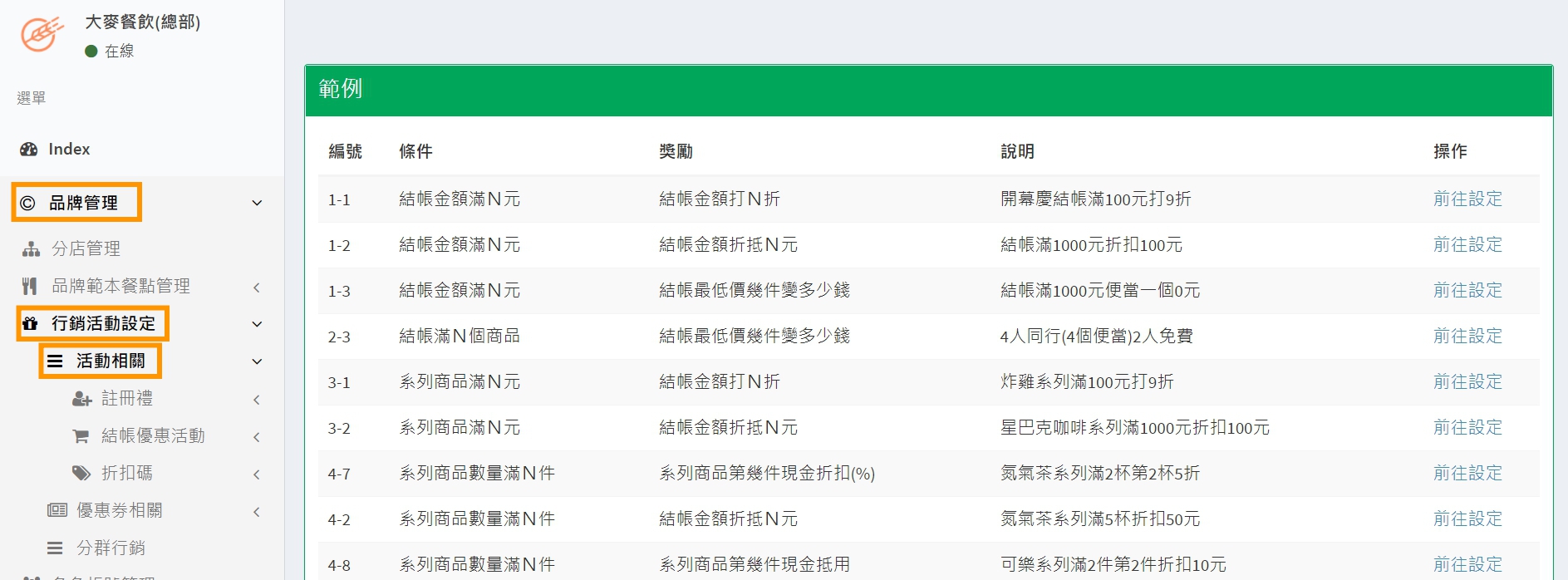Collapse the 活動相關 chevron
The image size is (1568, 580).
point(257,361)
